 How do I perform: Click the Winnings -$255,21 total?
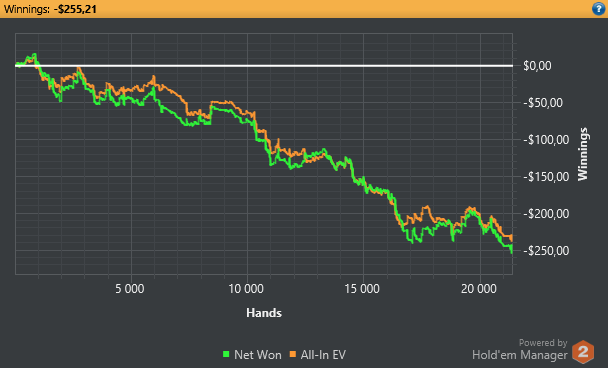tap(50, 9)
